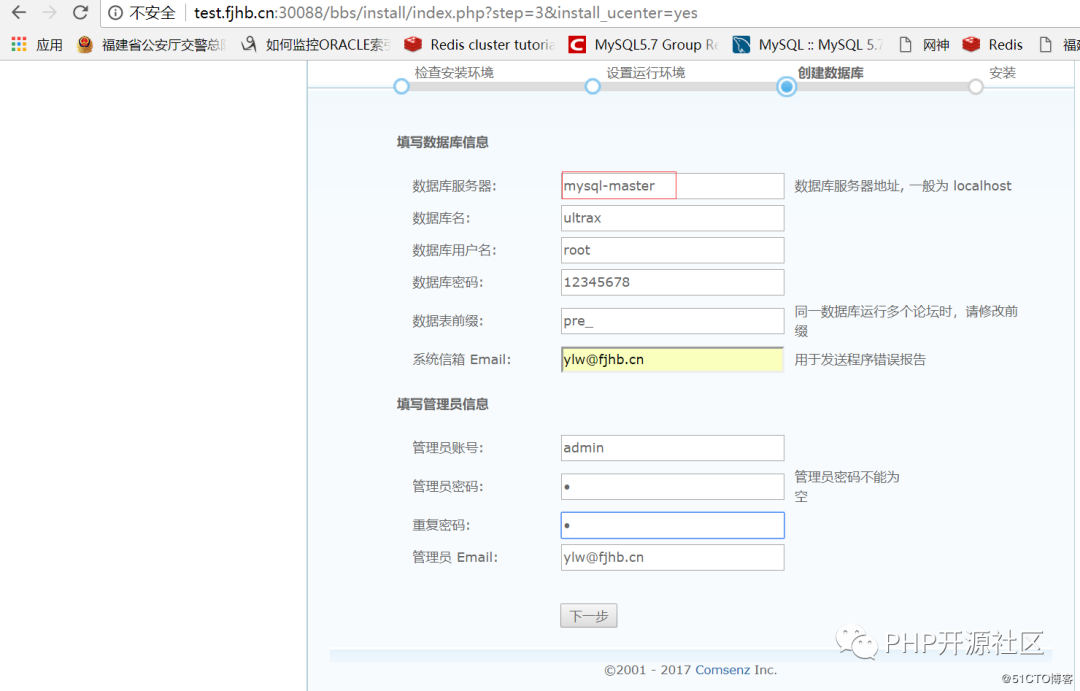Focus the 数据库名 field with ultrax
Viewport: 1080px width, 691px height.
(672, 218)
